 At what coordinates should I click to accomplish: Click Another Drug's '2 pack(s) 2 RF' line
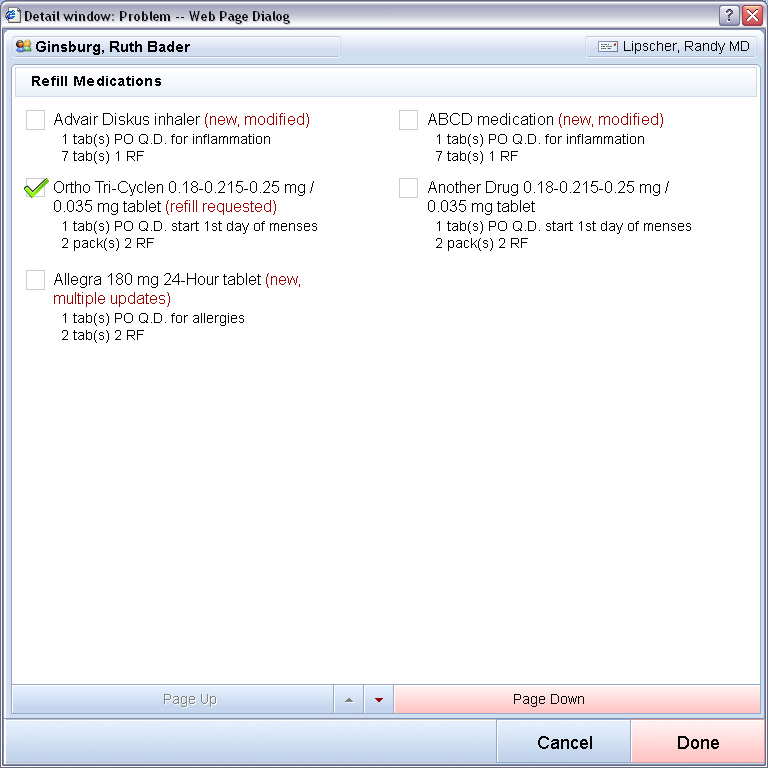click(x=481, y=243)
